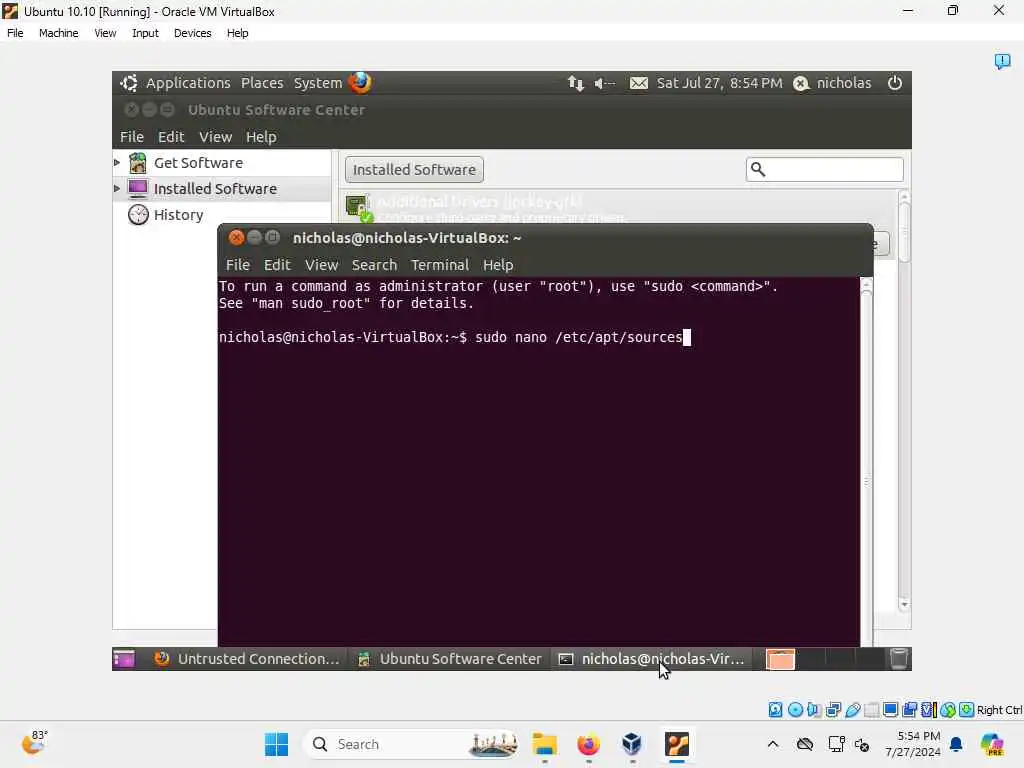Switch to Ubuntu Software Center taskbar window
Image resolution: width=1024 pixels, height=768 pixels.
tap(450, 659)
